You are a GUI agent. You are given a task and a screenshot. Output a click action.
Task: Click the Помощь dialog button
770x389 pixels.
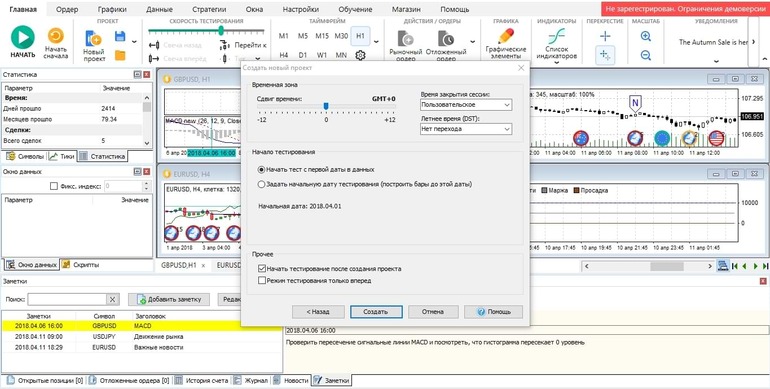coord(494,311)
